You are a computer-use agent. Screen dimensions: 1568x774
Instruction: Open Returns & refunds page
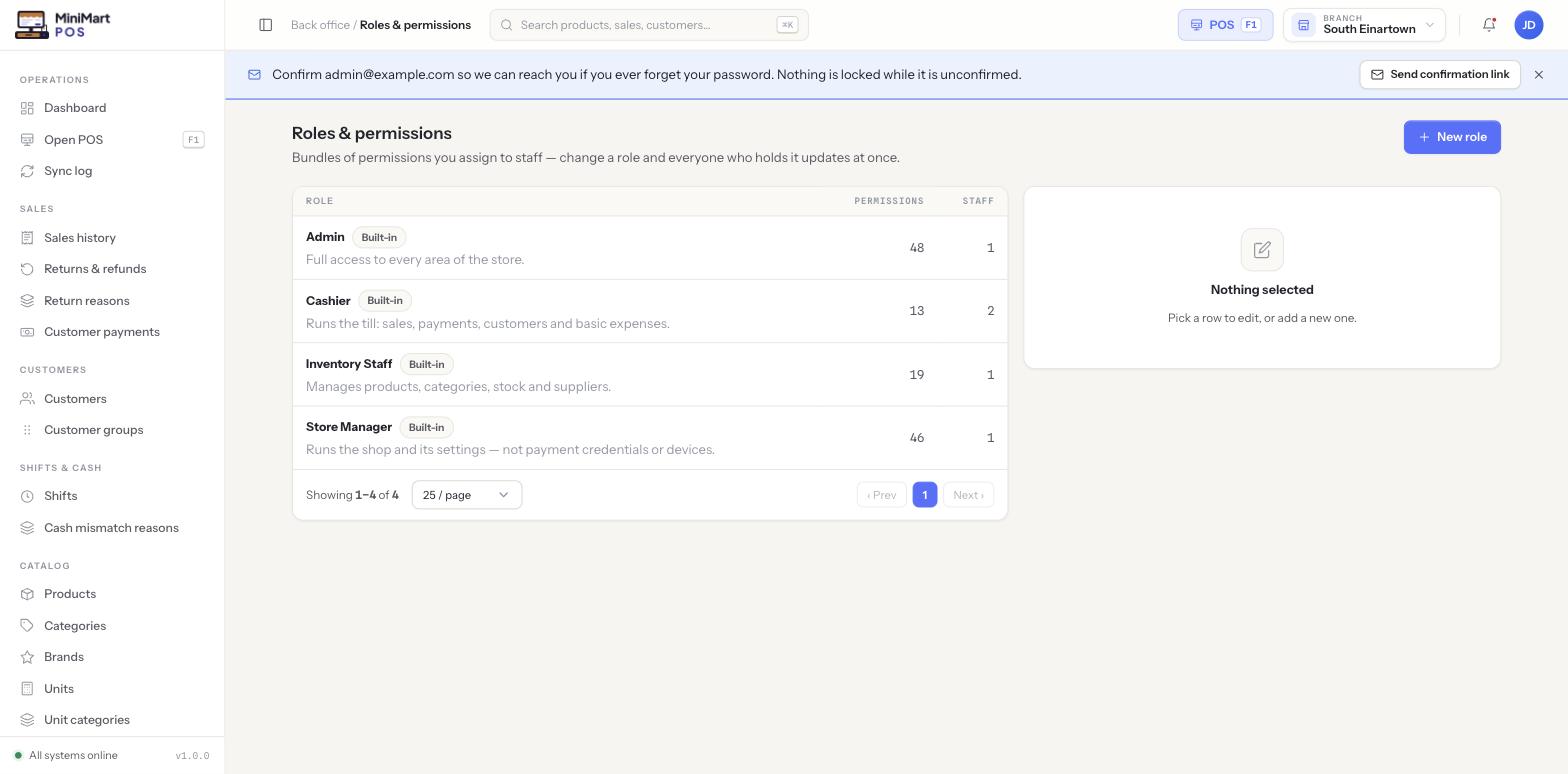(112, 269)
